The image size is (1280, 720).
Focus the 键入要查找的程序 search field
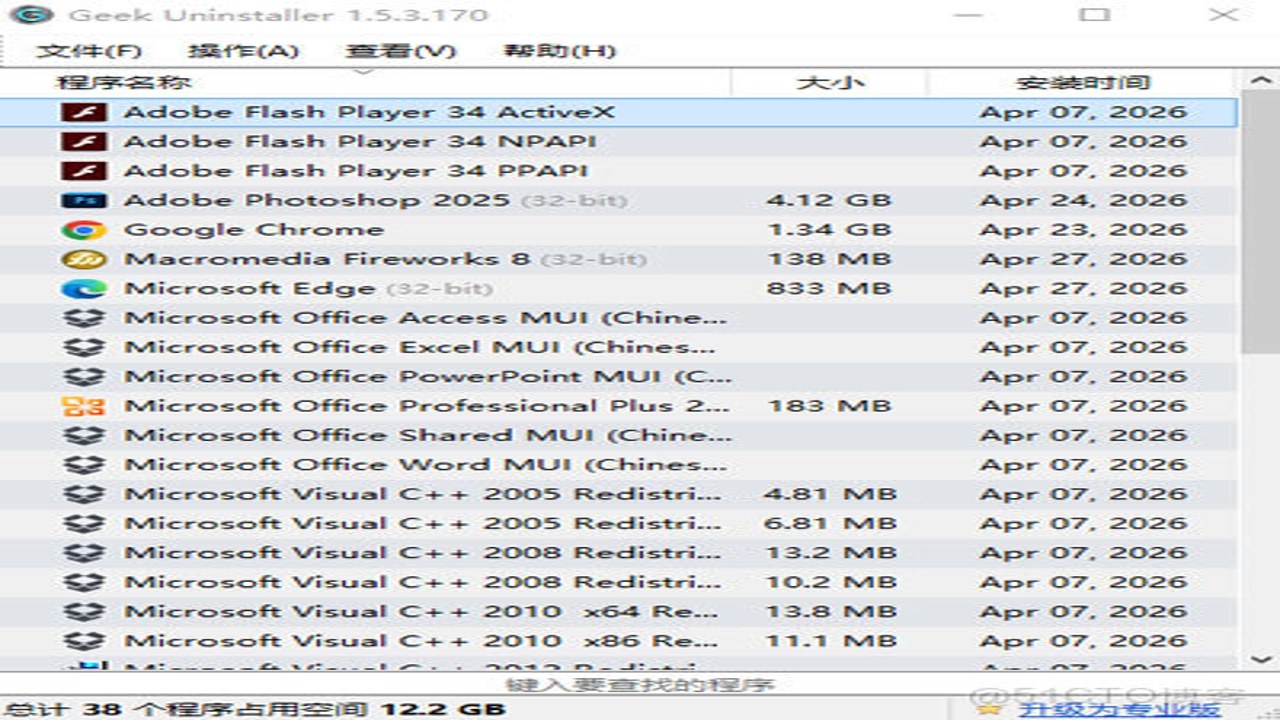(x=640, y=685)
